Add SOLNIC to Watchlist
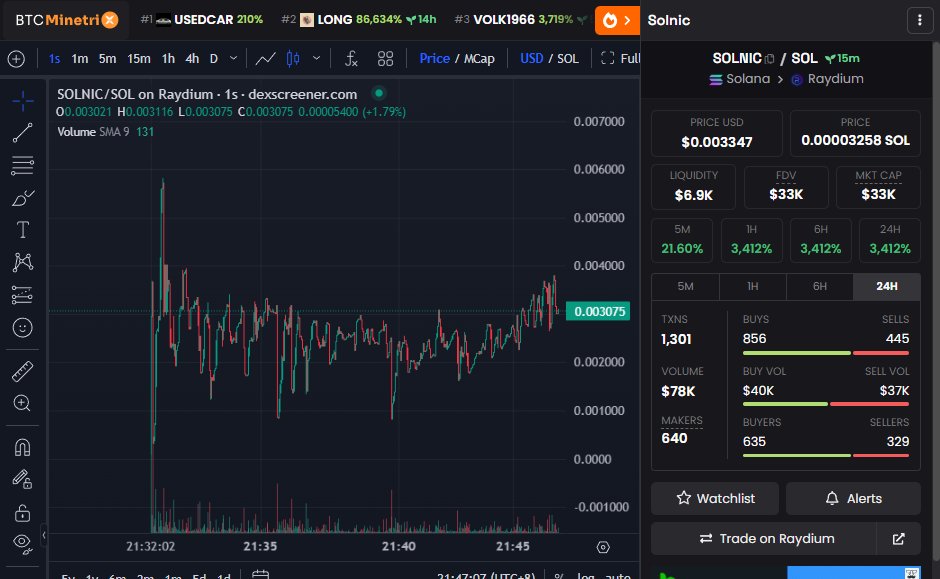Image resolution: width=940 pixels, height=579 pixels. pyautogui.click(x=715, y=499)
